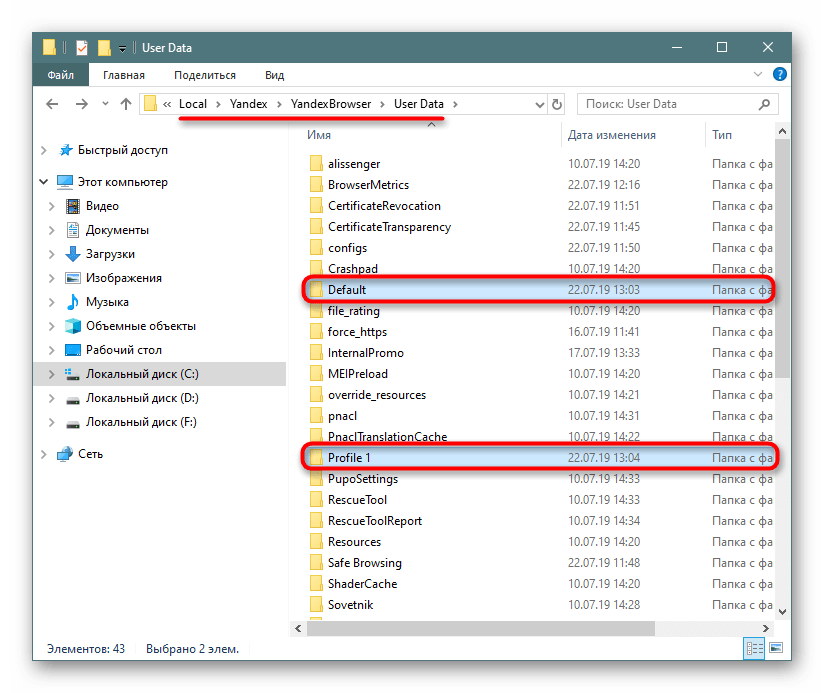824x693 pixels.
Task: Refresh the User Data folder view
Action: 558,103
